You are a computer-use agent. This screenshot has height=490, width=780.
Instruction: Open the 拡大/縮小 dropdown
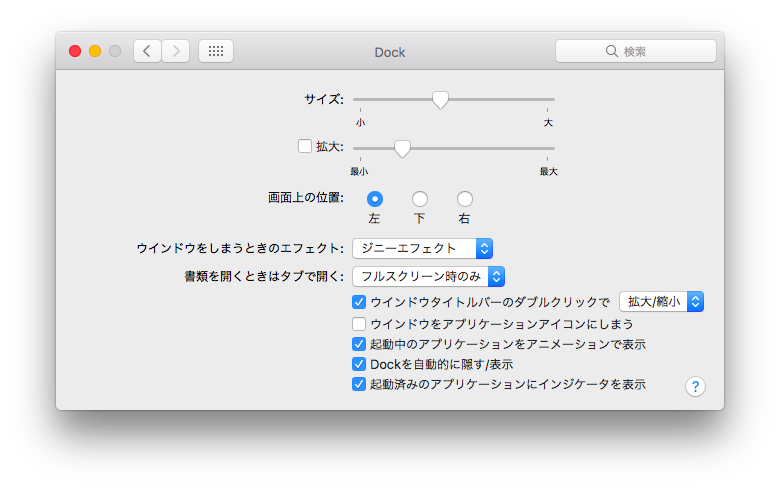coord(661,301)
